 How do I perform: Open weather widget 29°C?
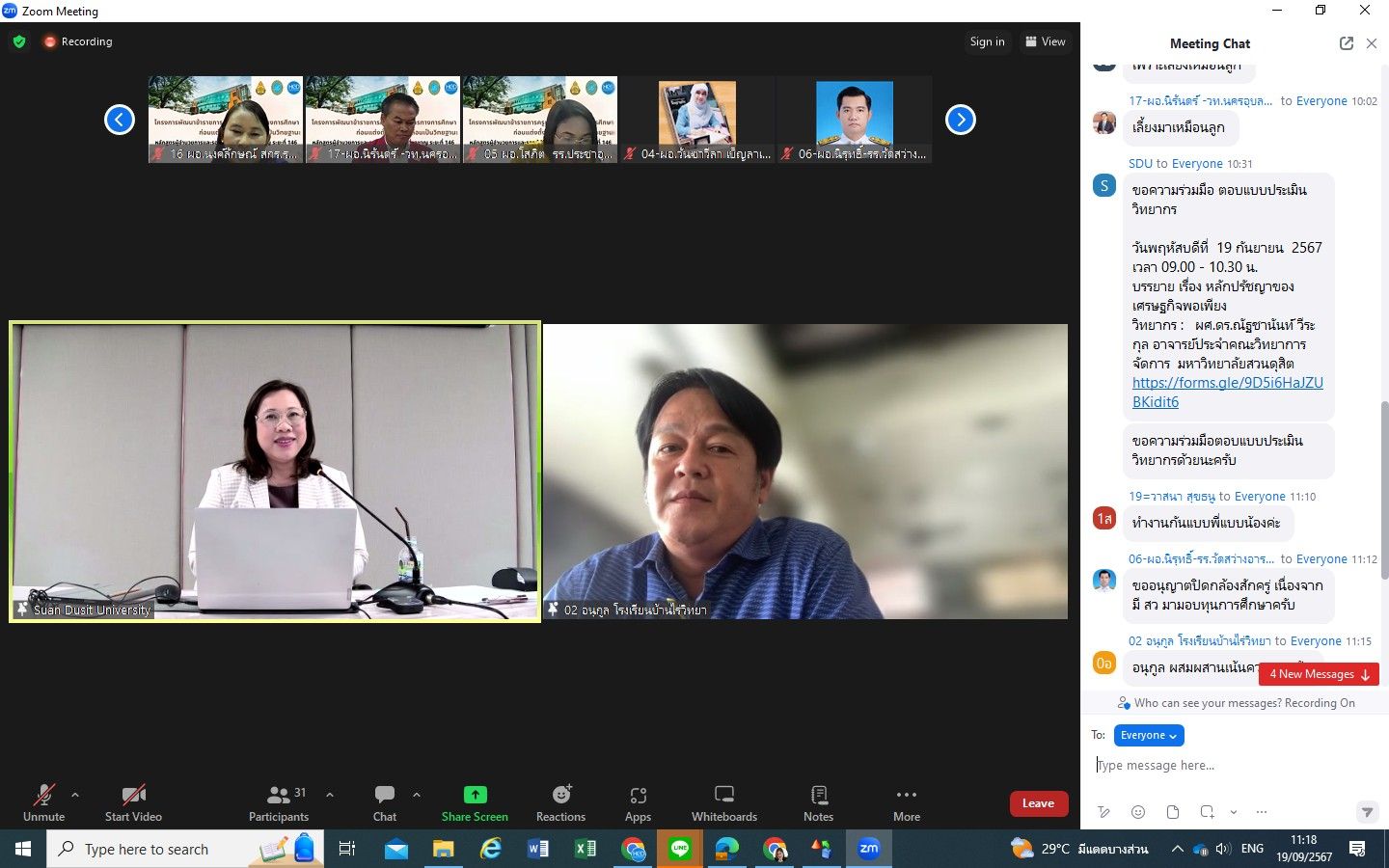click(x=1079, y=849)
